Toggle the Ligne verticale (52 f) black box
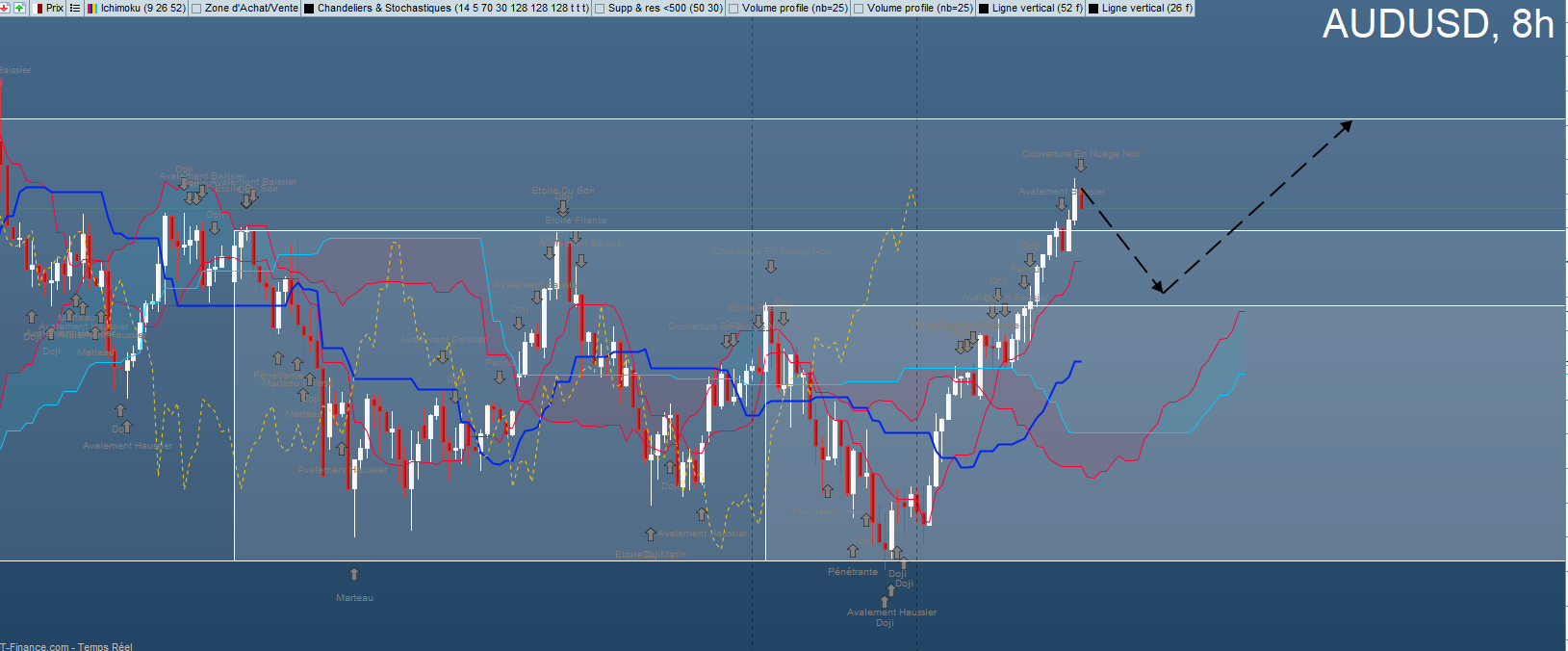Image resolution: width=1568 pixels, height=651 pixels. click(x=985, y=9)
